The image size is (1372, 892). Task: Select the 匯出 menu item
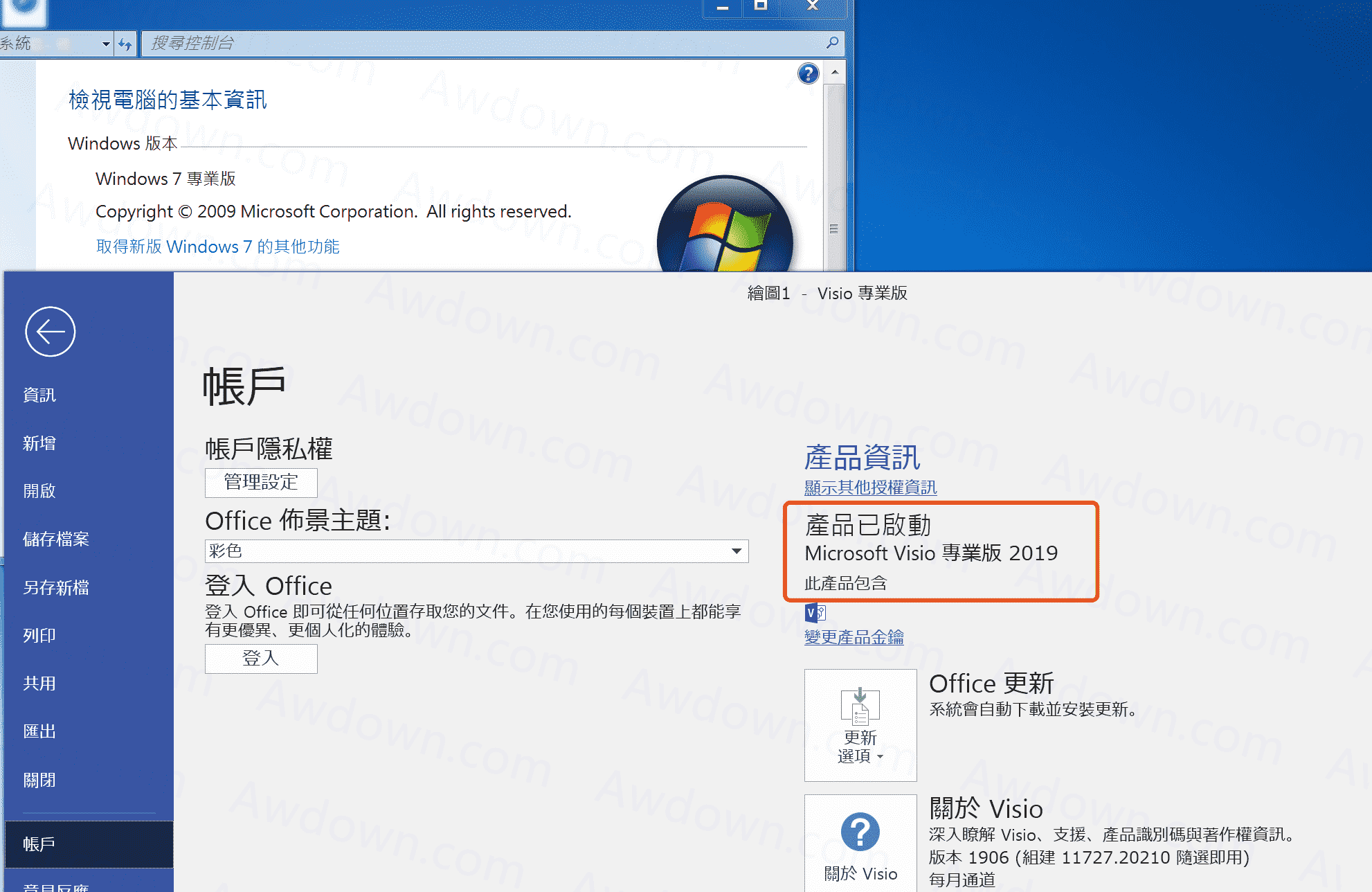click(39, 731)
